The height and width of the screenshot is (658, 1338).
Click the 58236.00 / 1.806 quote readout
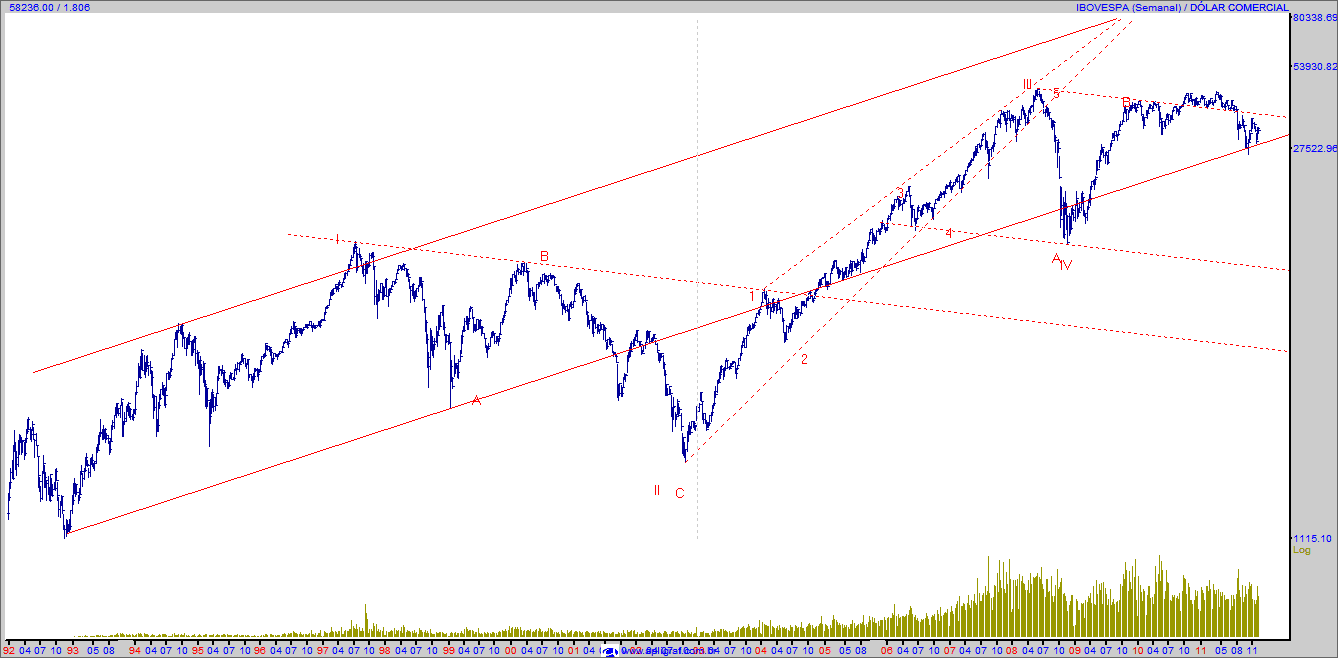(48, 7)
